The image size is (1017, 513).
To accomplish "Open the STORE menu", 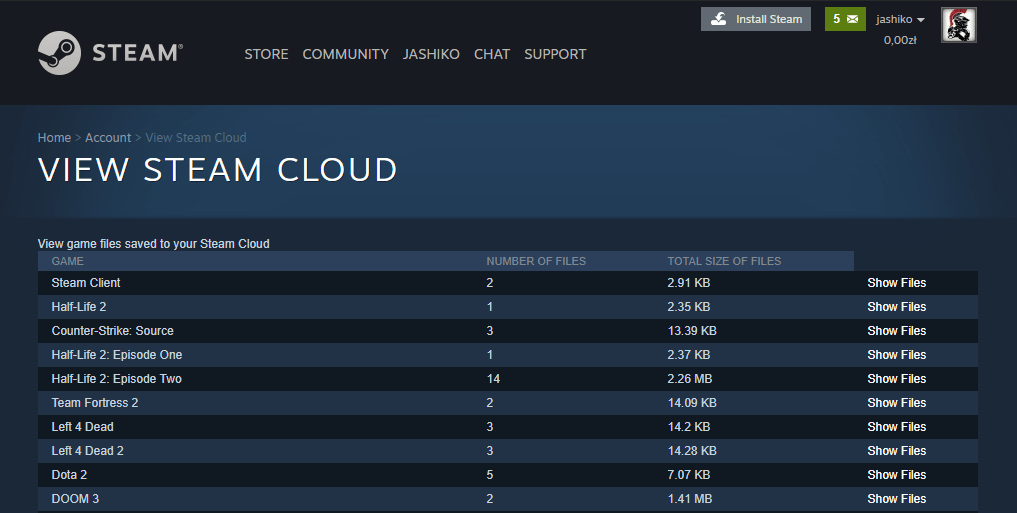I will [267, 54].
